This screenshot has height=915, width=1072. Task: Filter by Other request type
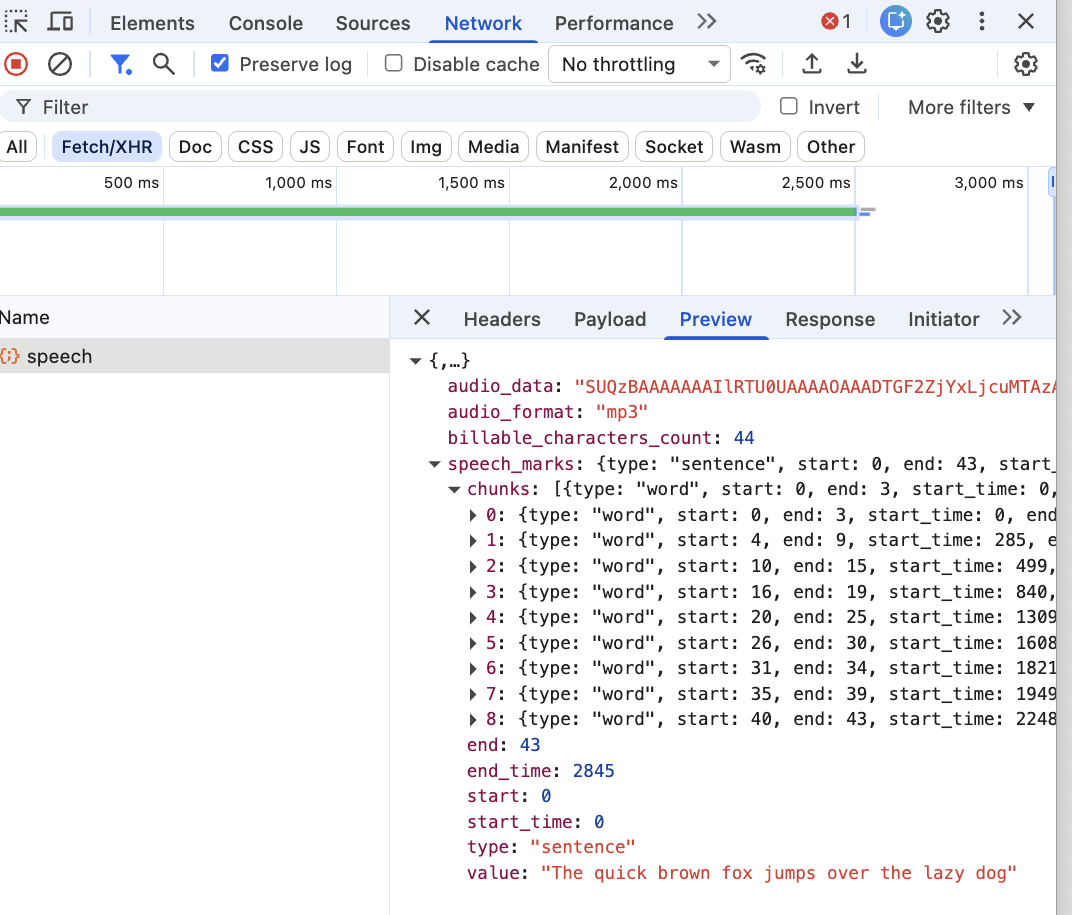pos(831,147)
